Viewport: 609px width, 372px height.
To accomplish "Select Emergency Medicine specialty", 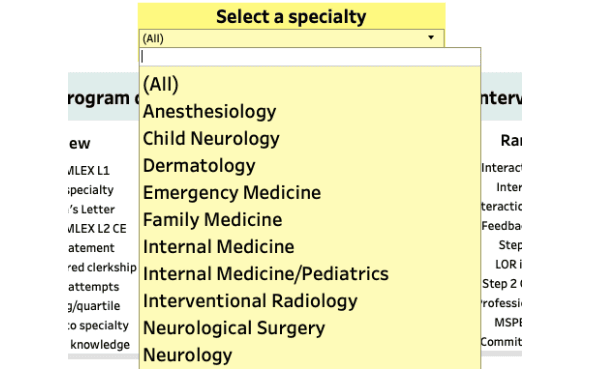I will coord(232,193).
